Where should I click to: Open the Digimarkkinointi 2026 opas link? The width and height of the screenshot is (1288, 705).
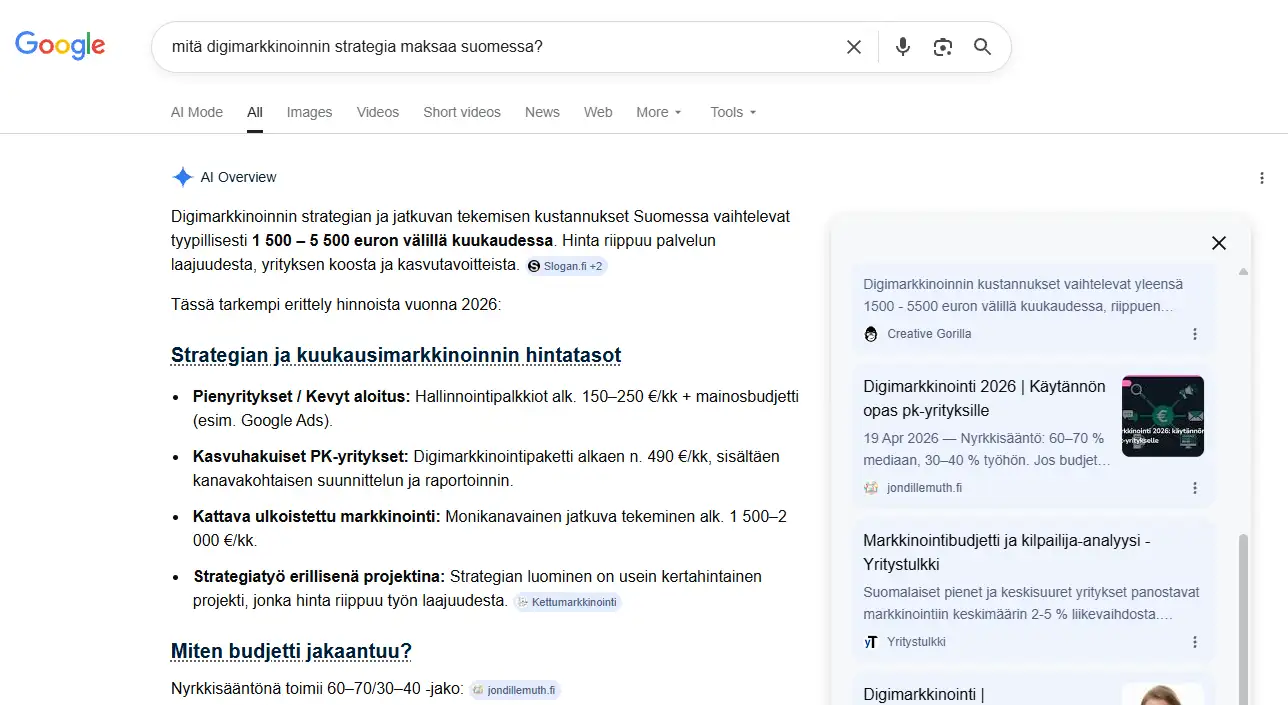pos(983,398)
